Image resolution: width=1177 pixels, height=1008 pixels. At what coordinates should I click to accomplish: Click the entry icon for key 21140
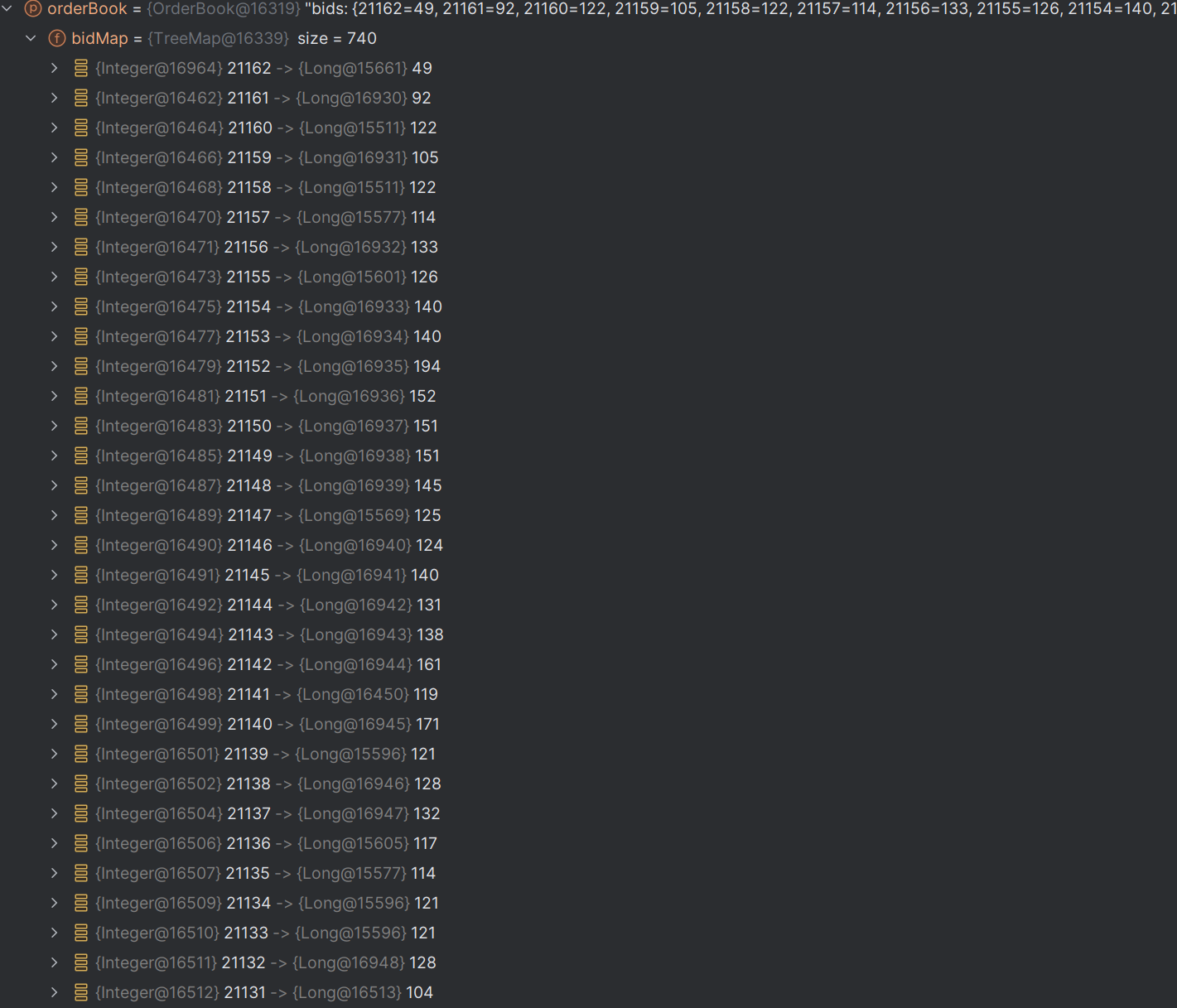pyautogui.click(x=81, y=724)
